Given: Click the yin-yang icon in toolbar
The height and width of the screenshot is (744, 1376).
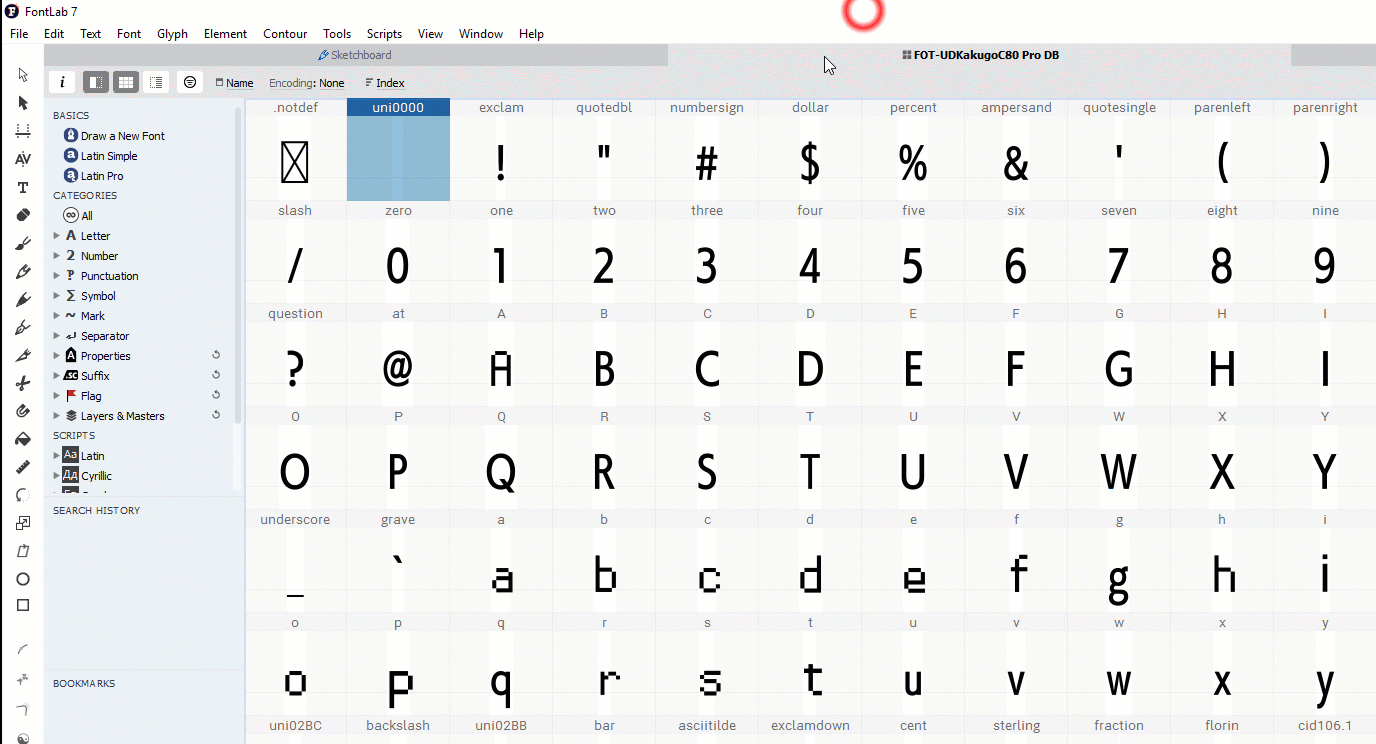Looking at the screenshot, I should coord(23,738).
